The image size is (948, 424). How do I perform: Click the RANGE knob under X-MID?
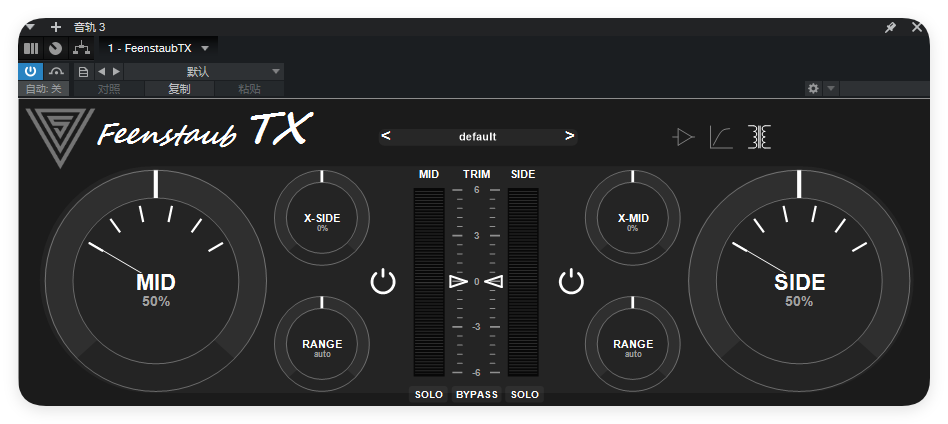pyautogui.click(x=632, y=344)
